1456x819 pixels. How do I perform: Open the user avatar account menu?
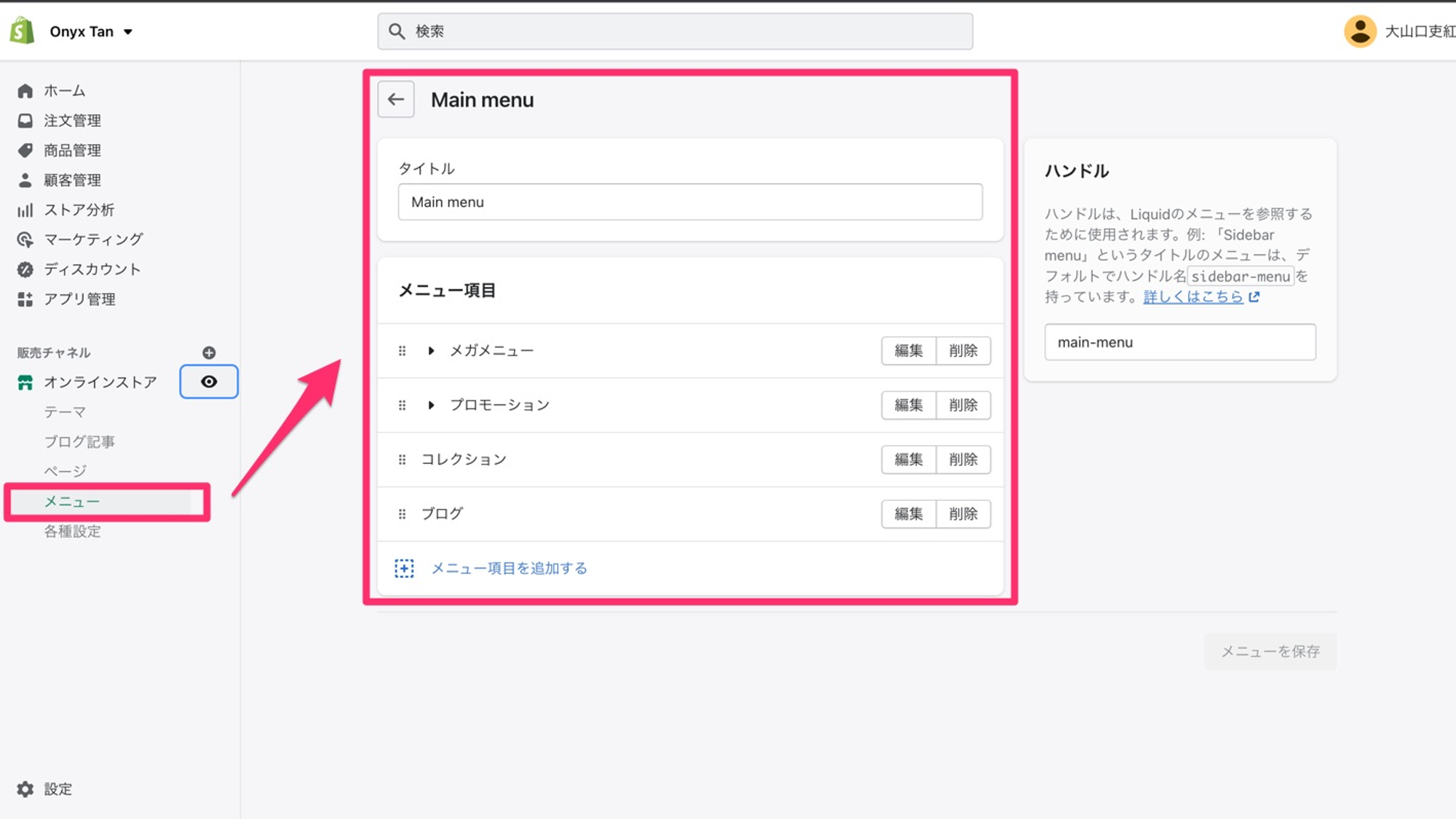(x=1359, y=31)
